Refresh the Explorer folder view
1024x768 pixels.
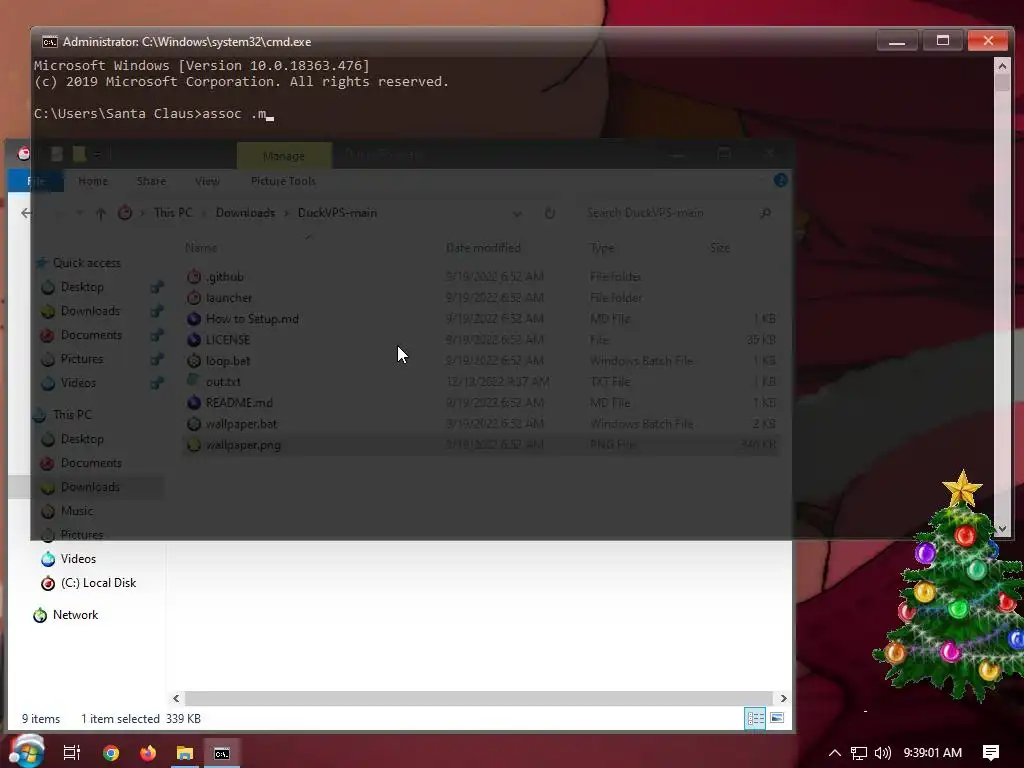[550, 213]
